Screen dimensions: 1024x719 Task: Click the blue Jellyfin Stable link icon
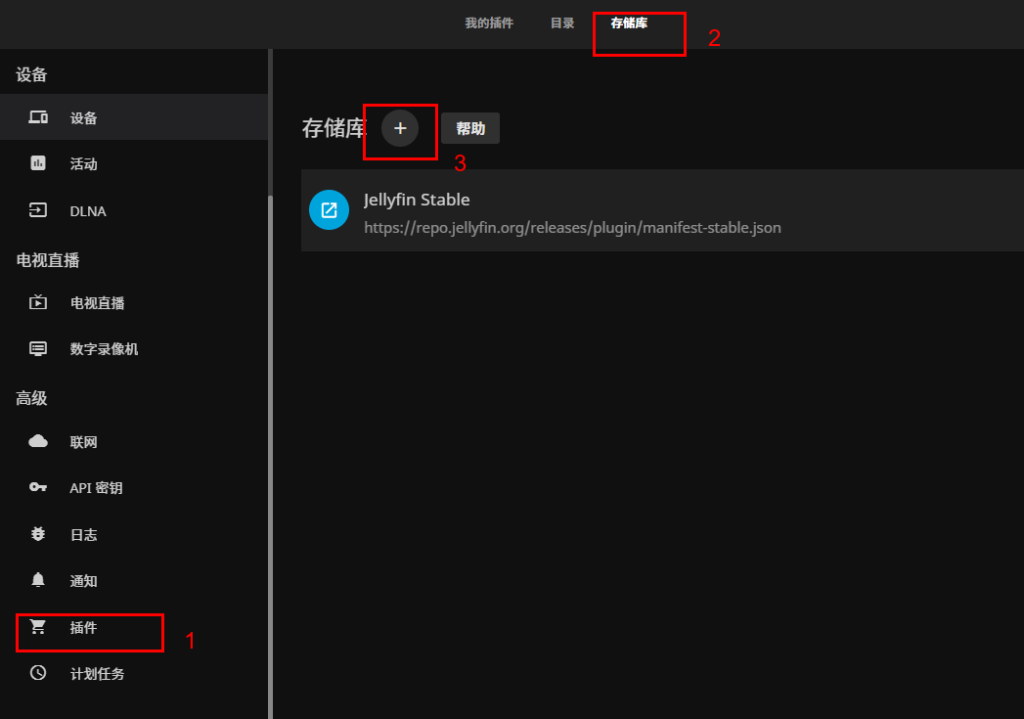click(329, 210)
